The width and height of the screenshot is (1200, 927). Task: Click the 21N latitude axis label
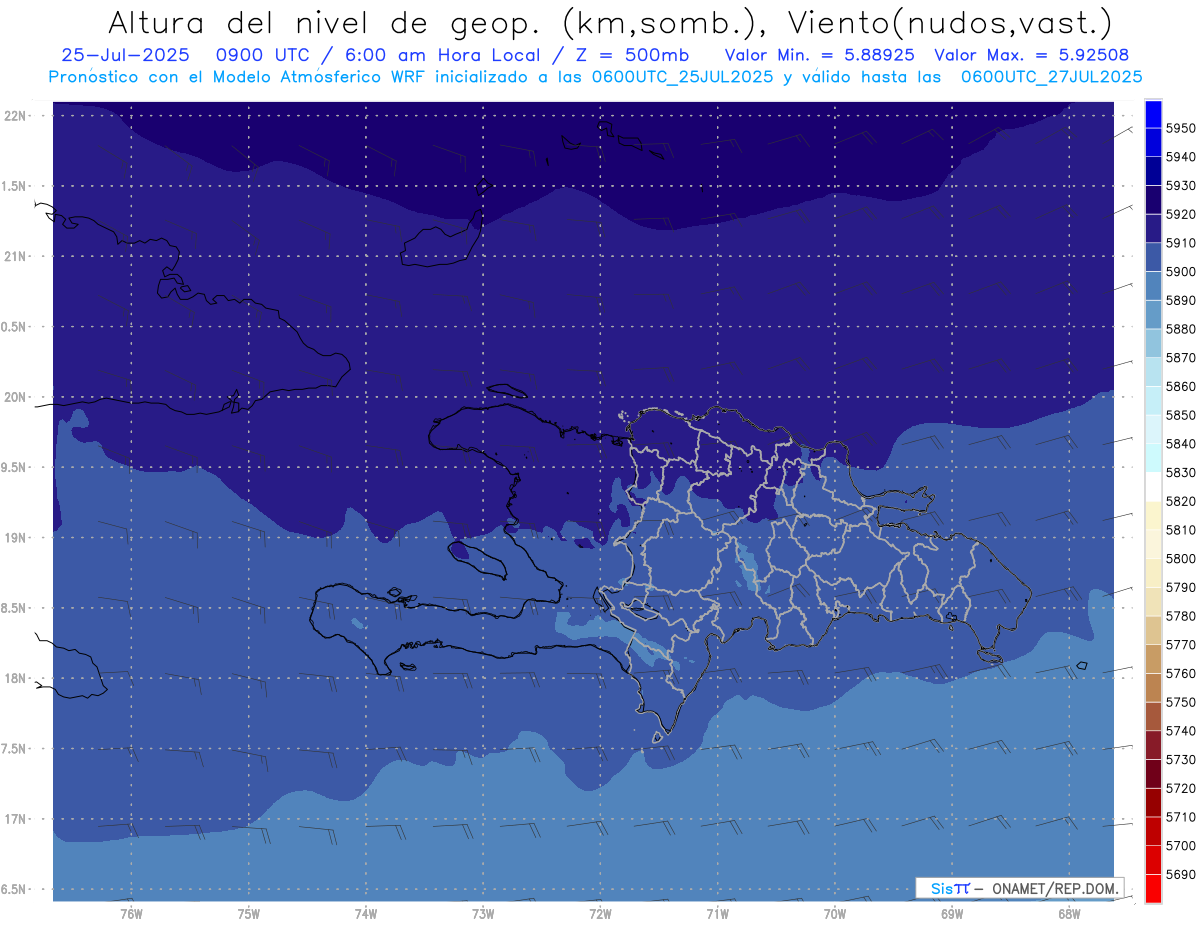[x=16, y=256]
